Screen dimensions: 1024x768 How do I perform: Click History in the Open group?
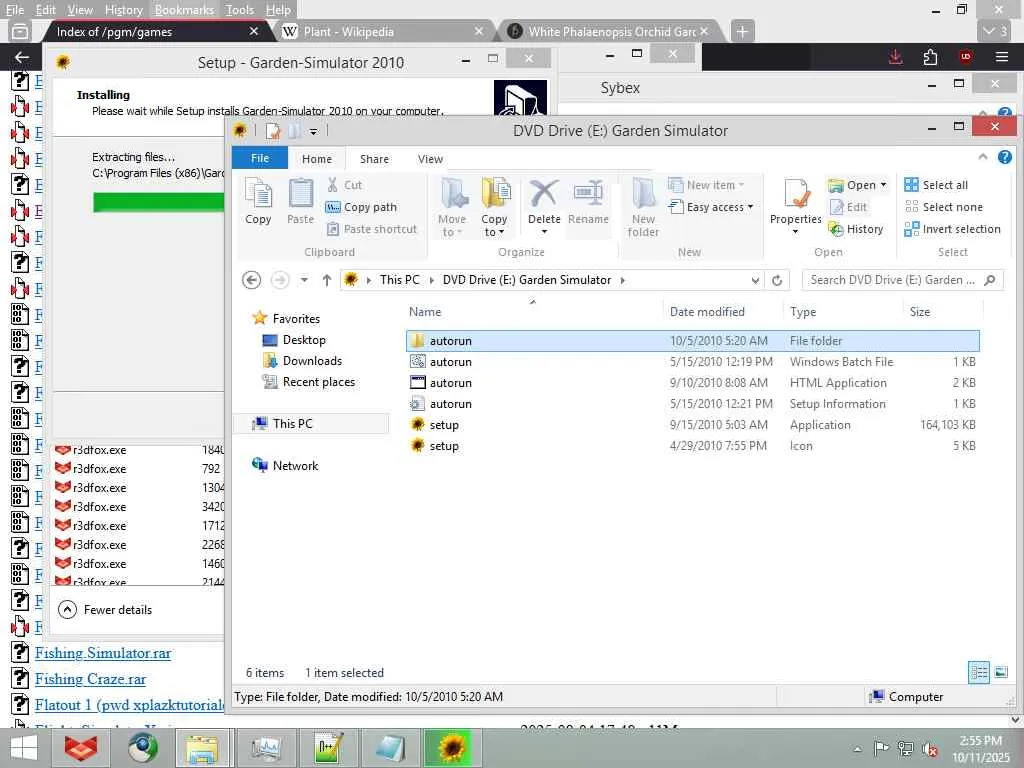pos(856,229)
